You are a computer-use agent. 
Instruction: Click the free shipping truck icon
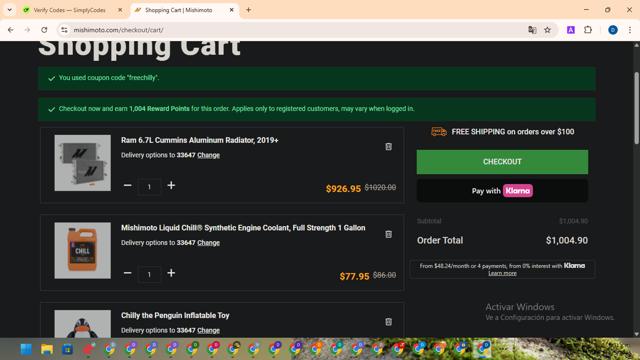click(439, 131)
